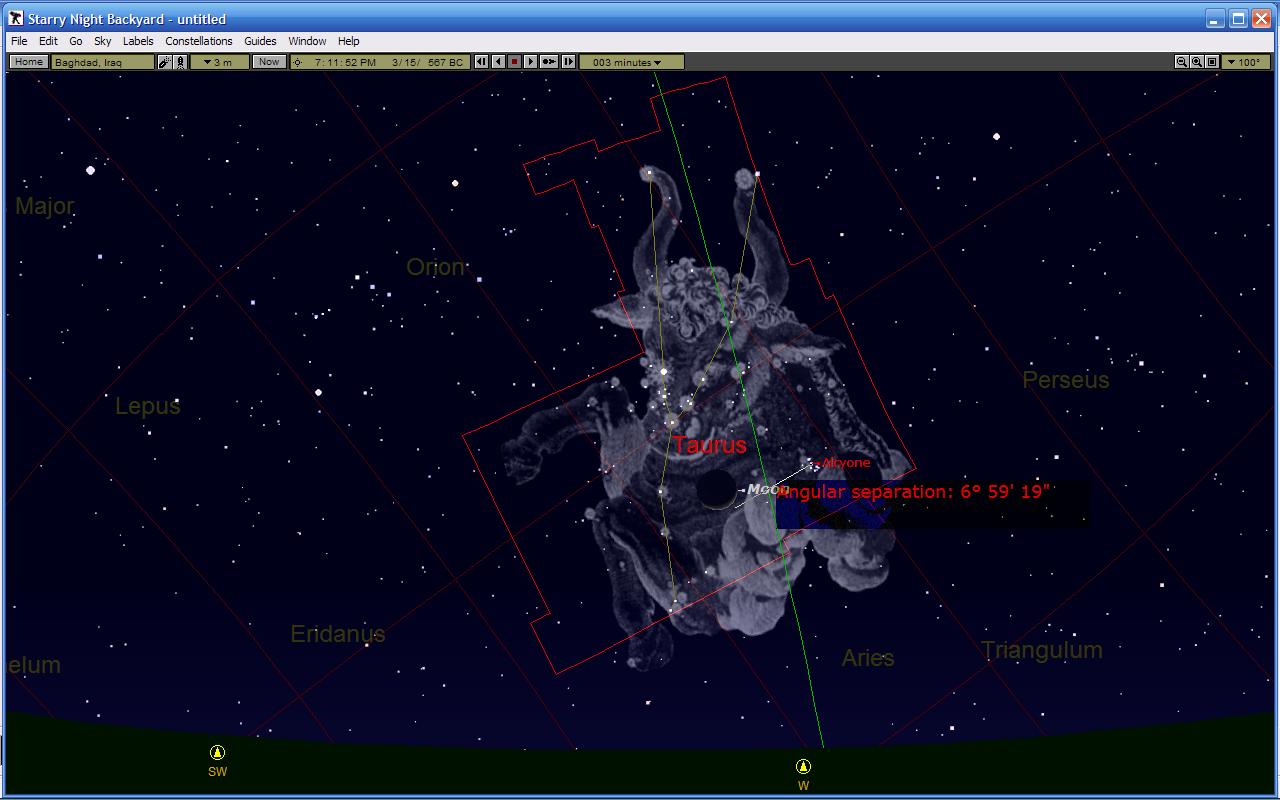The width and height of the screenshot is (1280, 800).
Task: Click the reset field of view icon
Action: click(x=1212, y=62)
